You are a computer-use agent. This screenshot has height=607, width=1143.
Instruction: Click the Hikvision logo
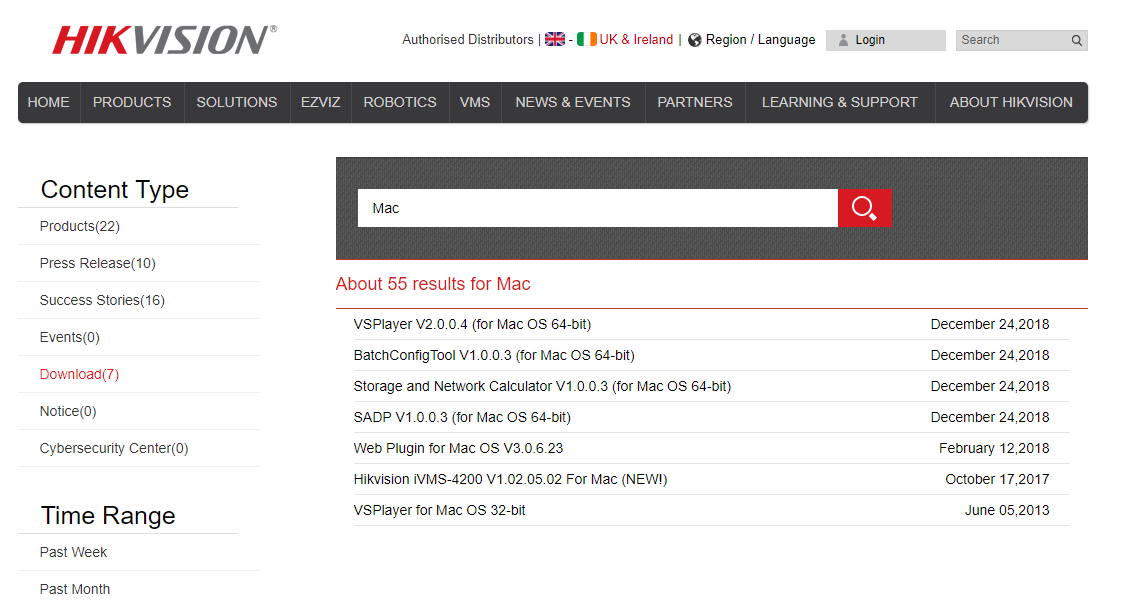point(164,40)
